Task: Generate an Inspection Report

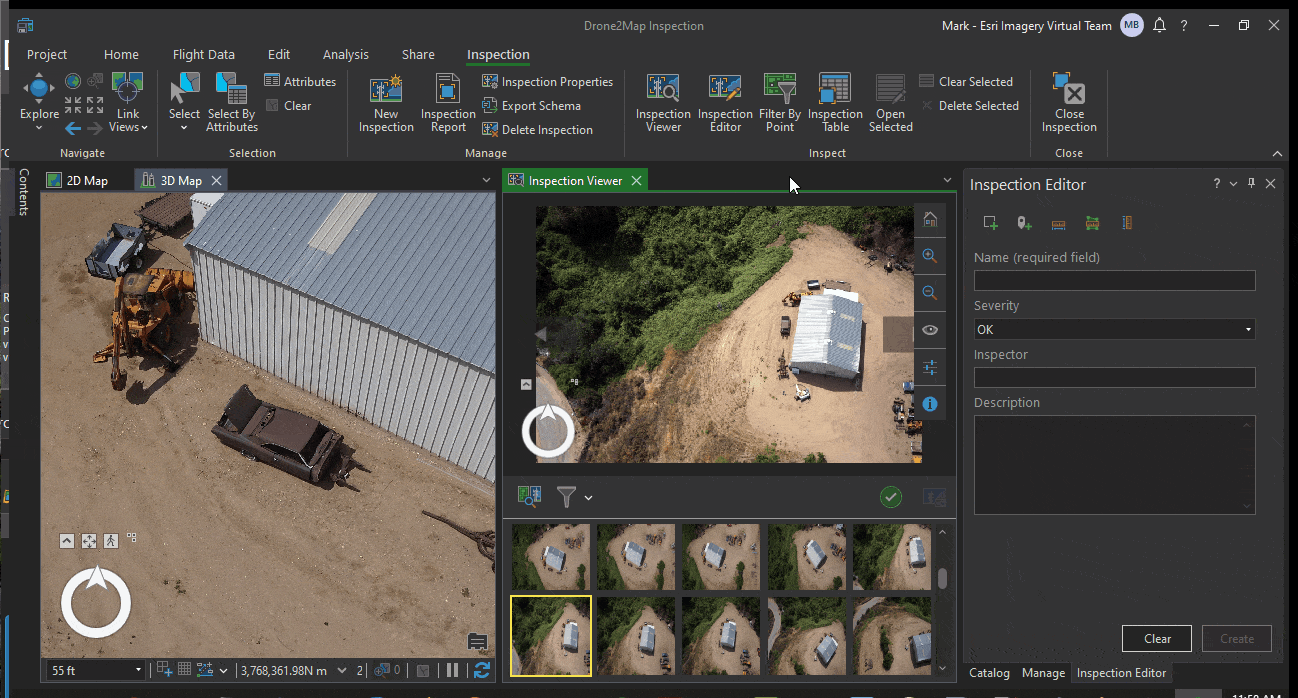Action: point(448,101)
